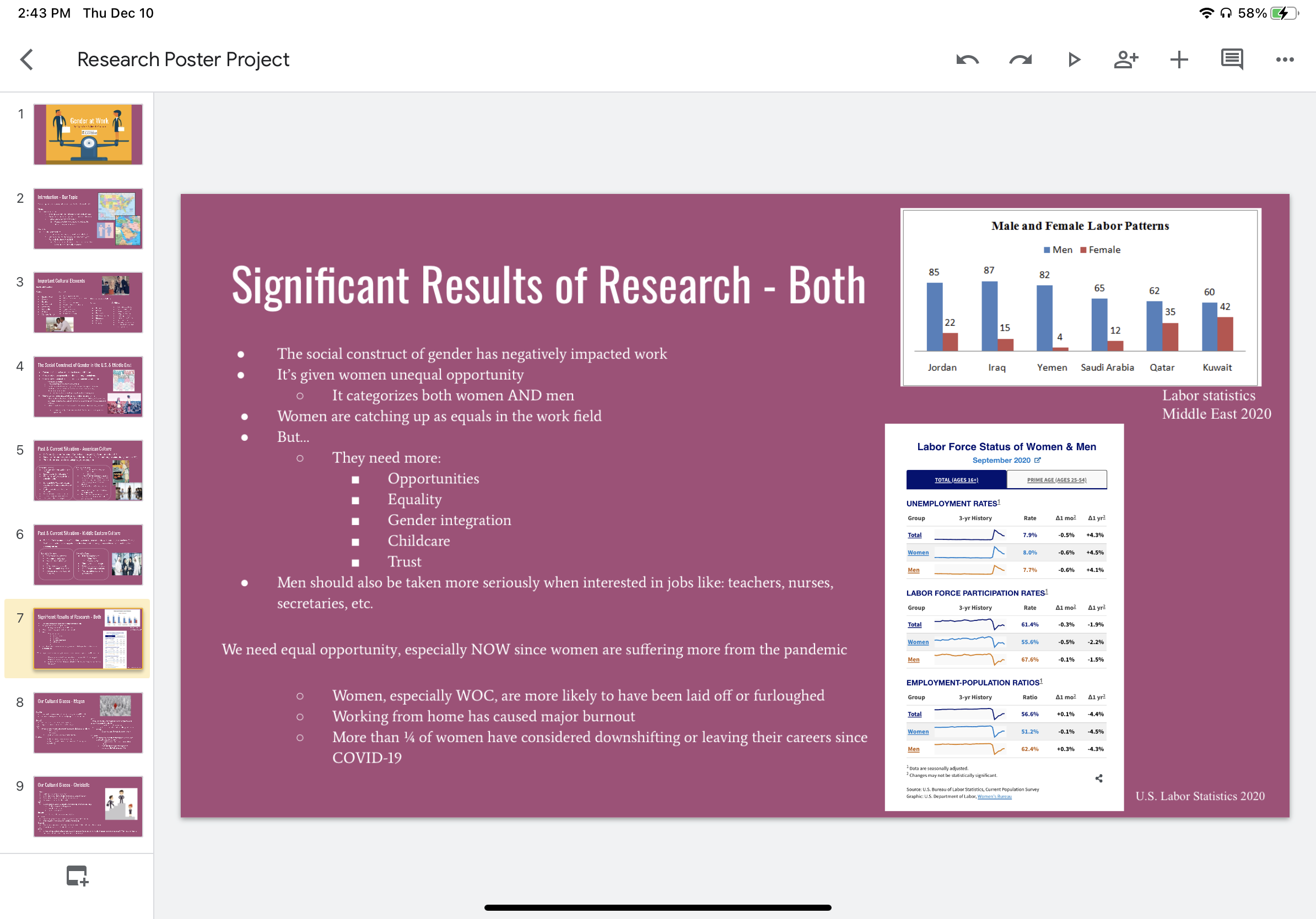The image size is (1316, 919).
Task: Click the 'We need equal opportunity' paragraph
Action: (534, 649)
